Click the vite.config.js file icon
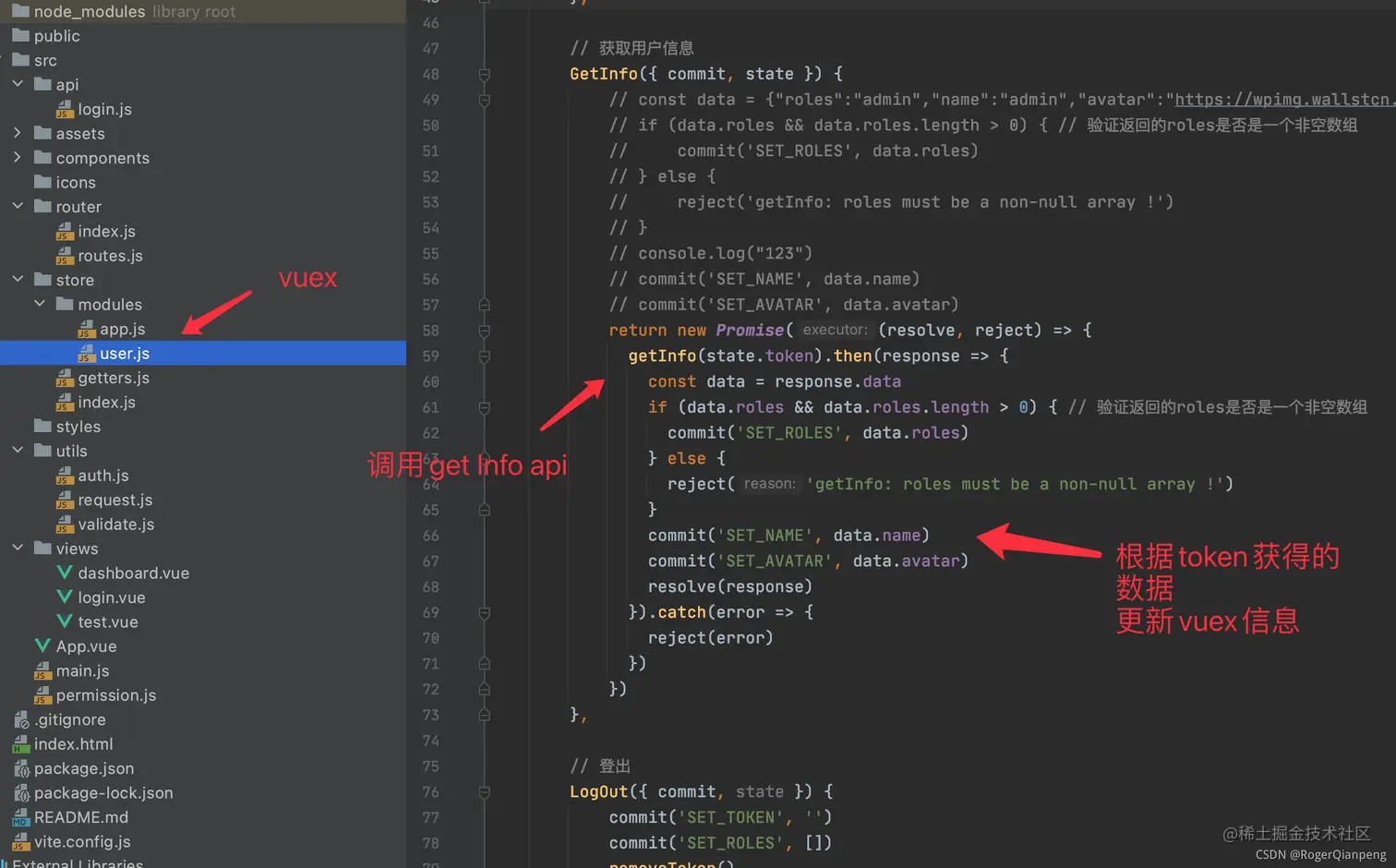 coord(21,841)
